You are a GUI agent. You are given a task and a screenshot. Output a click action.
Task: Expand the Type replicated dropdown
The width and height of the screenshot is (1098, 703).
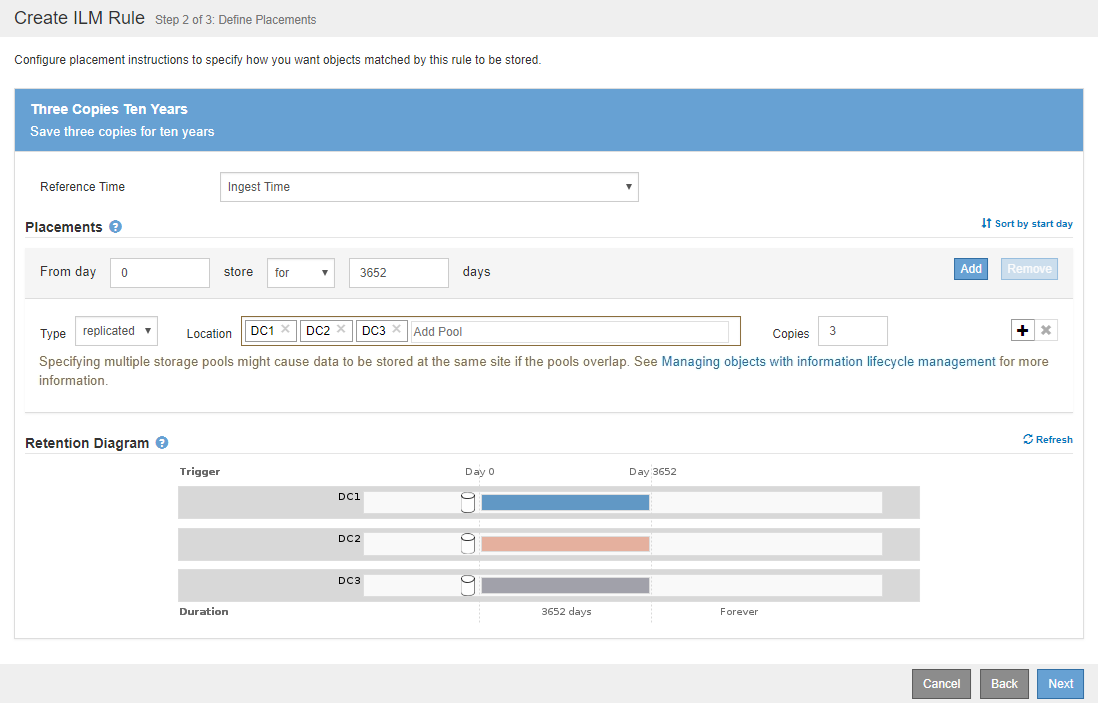coord(117,331)
